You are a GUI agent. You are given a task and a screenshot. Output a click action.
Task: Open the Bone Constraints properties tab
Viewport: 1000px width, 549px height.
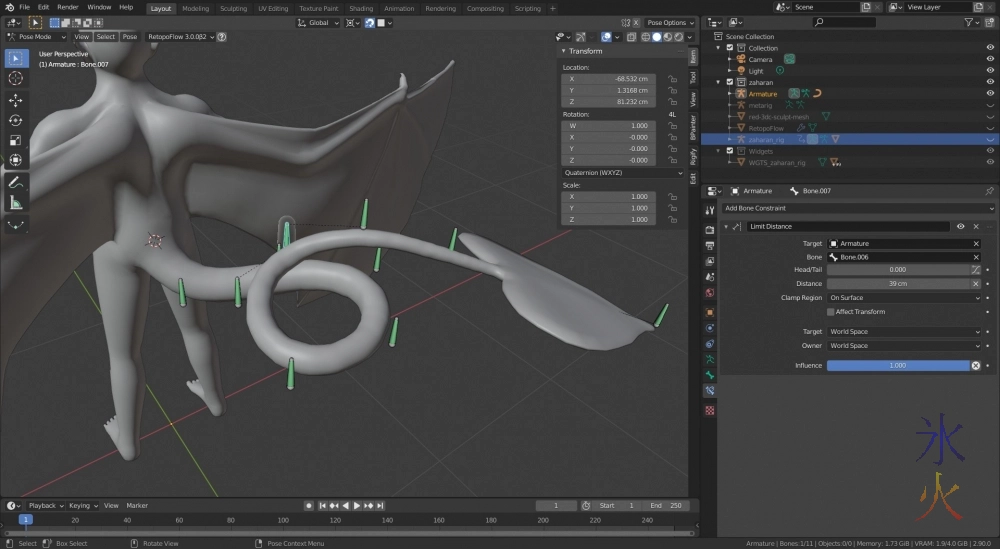tap(710, 391)
